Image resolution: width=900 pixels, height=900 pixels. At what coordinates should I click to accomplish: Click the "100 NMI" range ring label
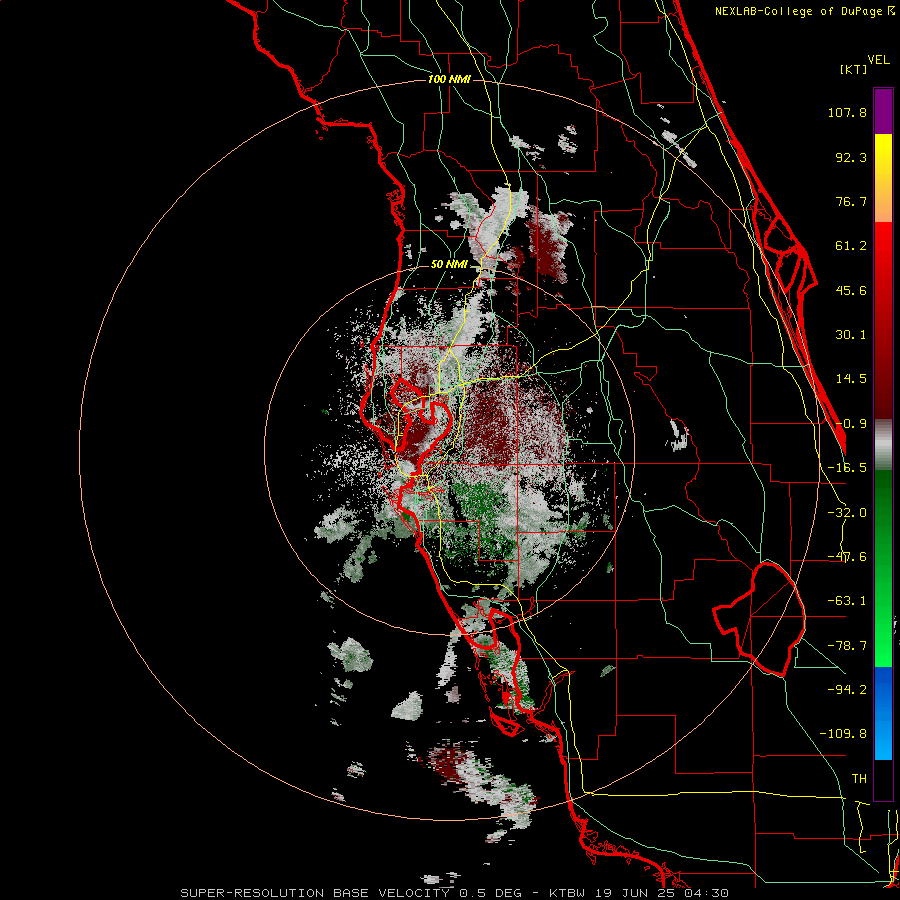[449, 79]
